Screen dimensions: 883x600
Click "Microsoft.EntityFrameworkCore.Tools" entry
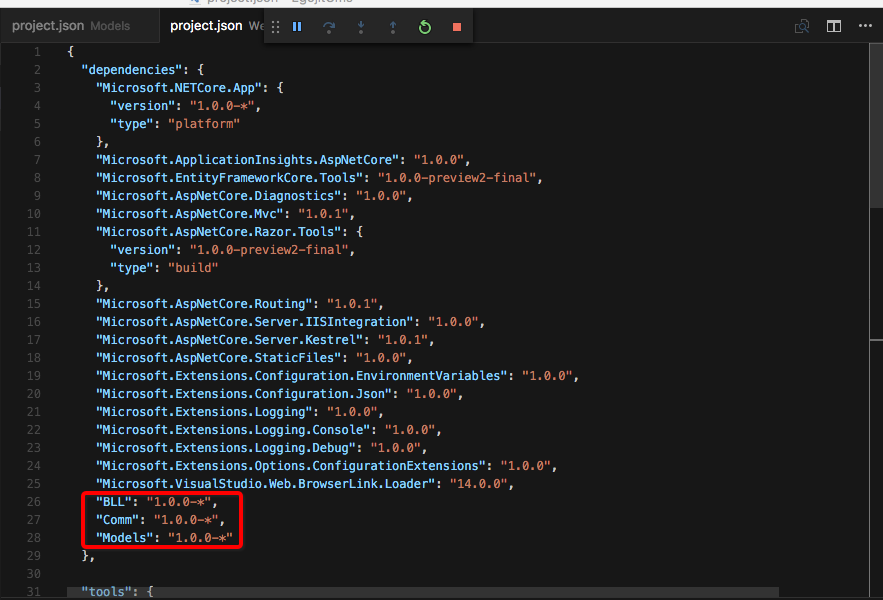[229, 178]
